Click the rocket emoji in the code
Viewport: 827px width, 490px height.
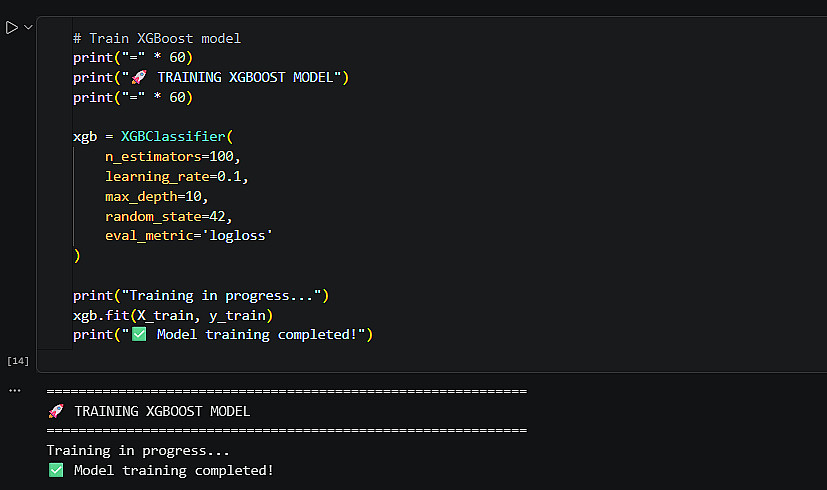(x=139, y=78)
